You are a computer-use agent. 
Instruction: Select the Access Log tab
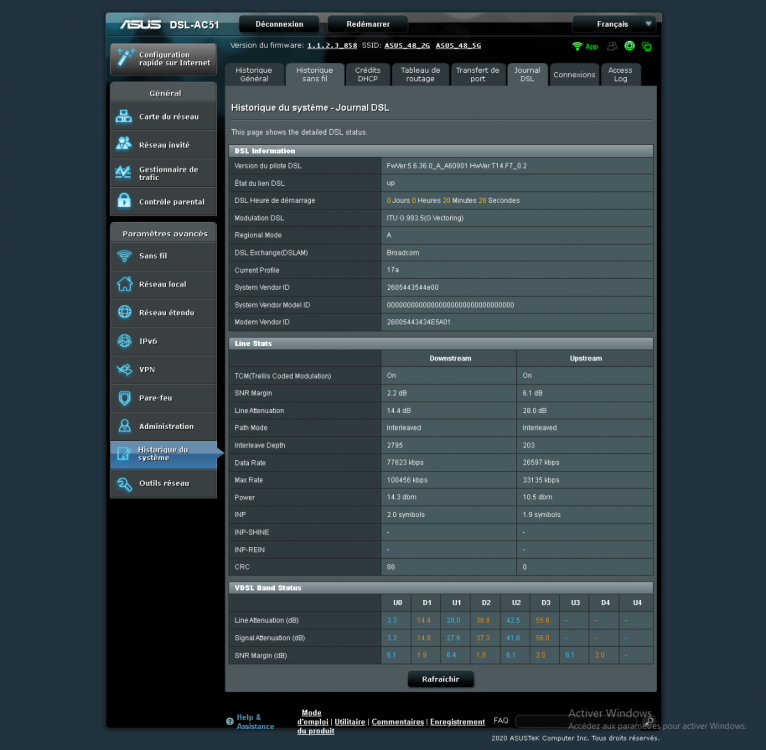click(x=620, y=75)
